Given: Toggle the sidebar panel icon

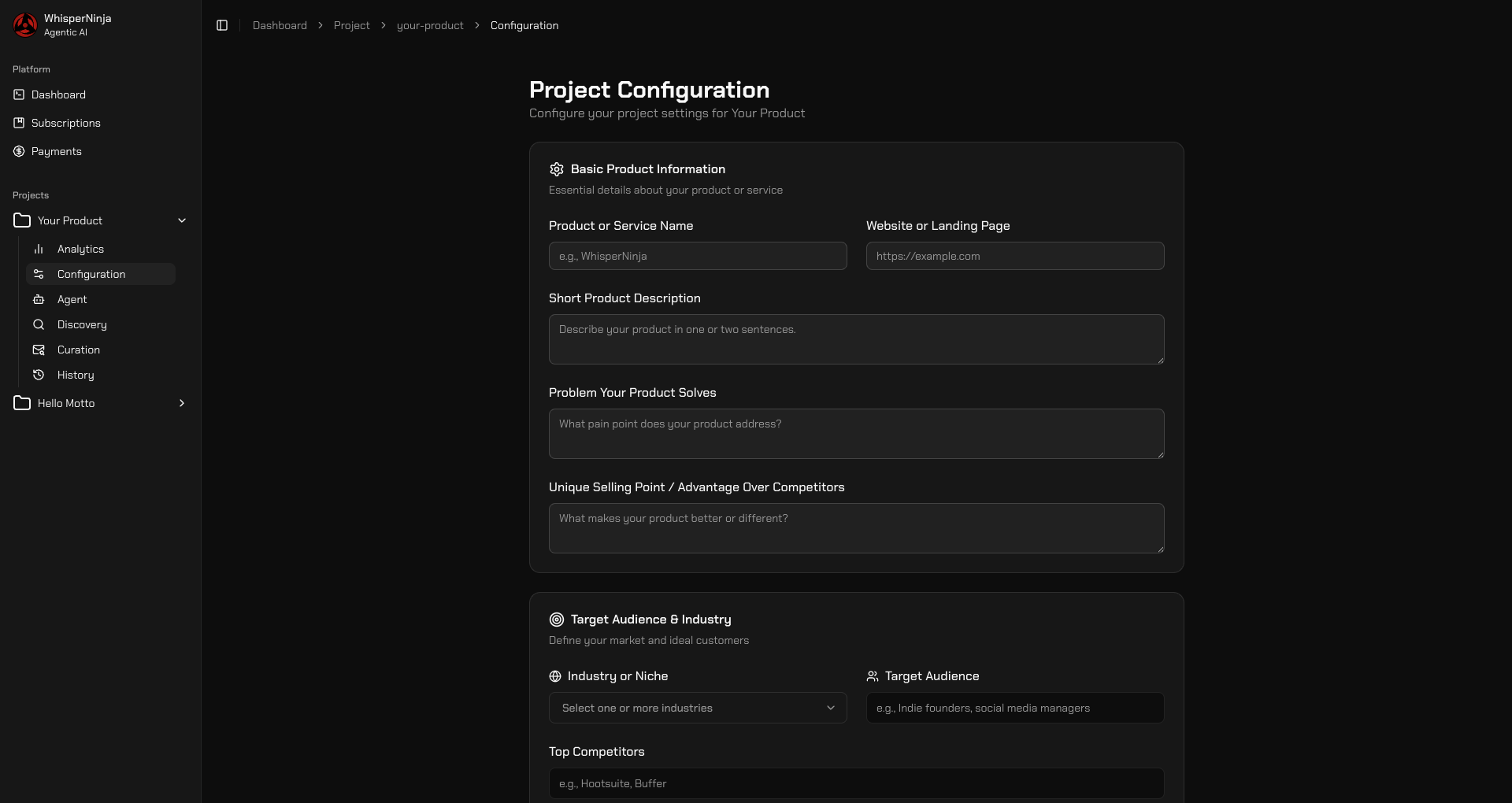Looking at the screenshot, I should (x=222, y=25).
